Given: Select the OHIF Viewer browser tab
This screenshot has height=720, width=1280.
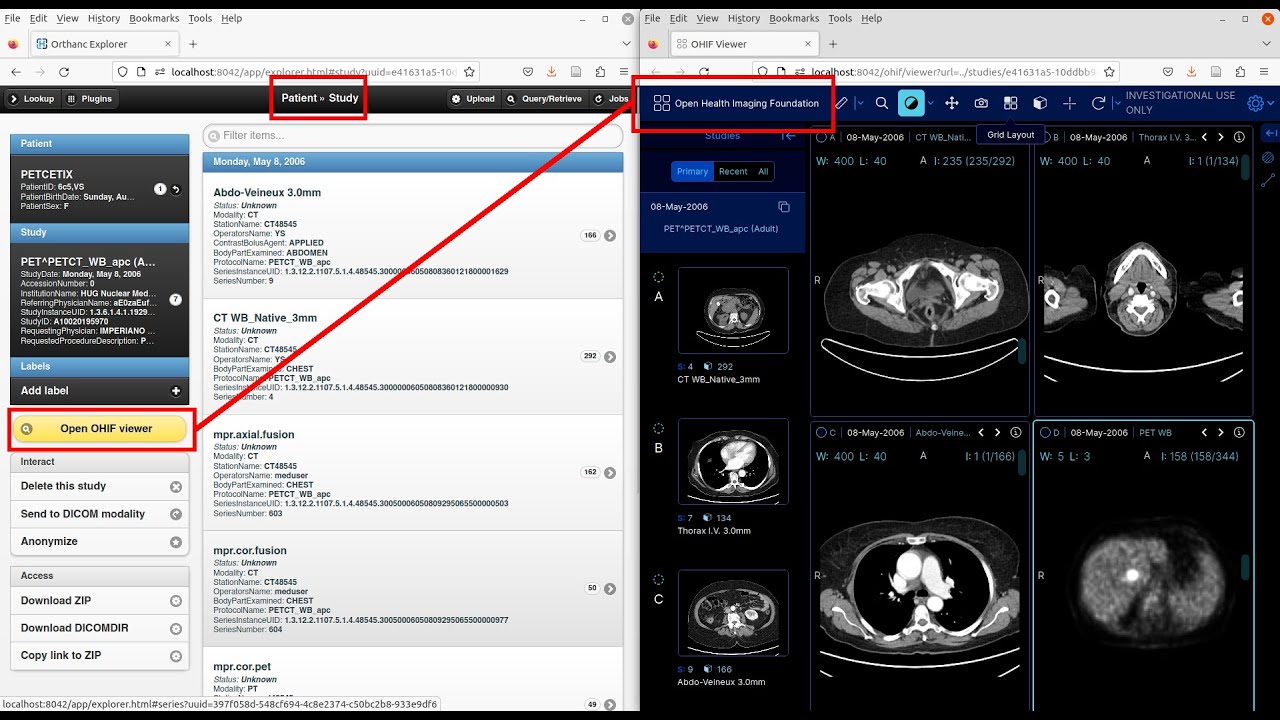Looking at the screenshot, I should (743, 44).
